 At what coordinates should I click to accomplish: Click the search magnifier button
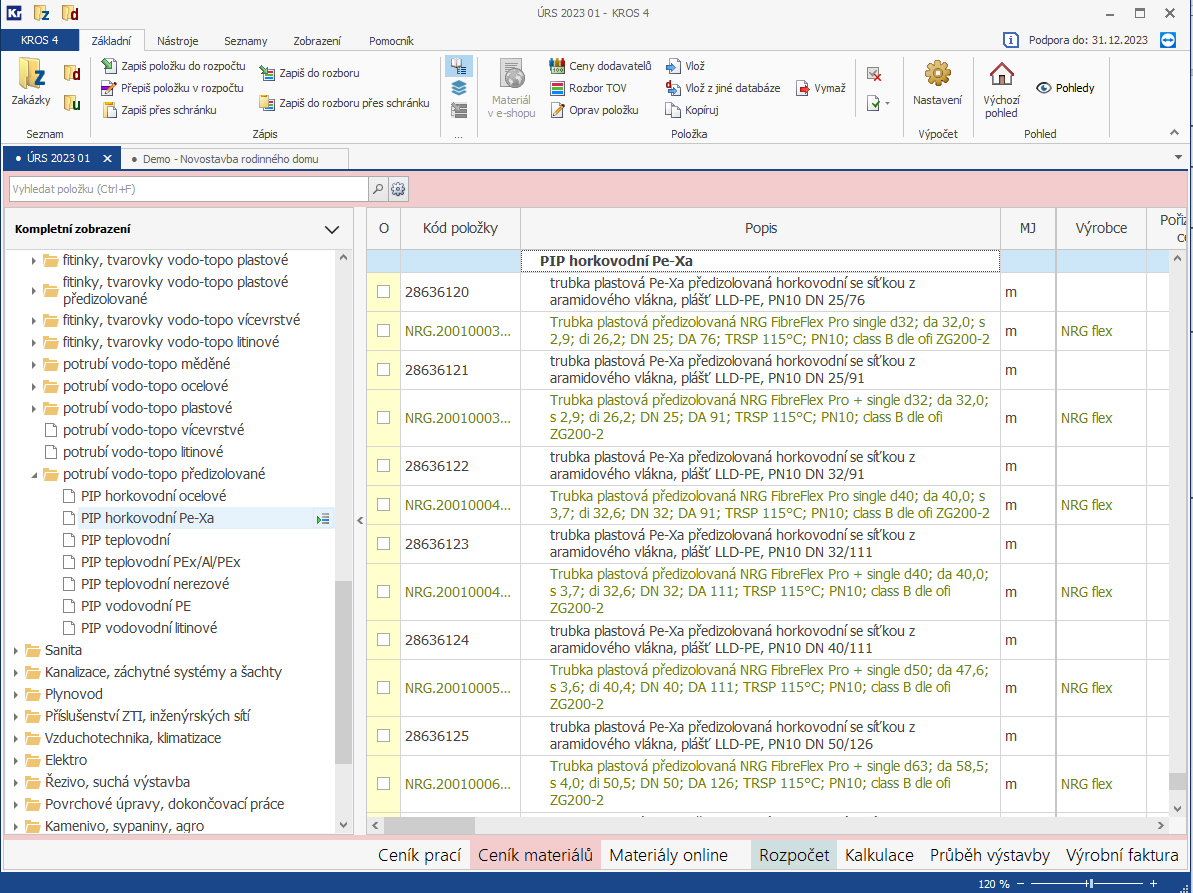377,189
